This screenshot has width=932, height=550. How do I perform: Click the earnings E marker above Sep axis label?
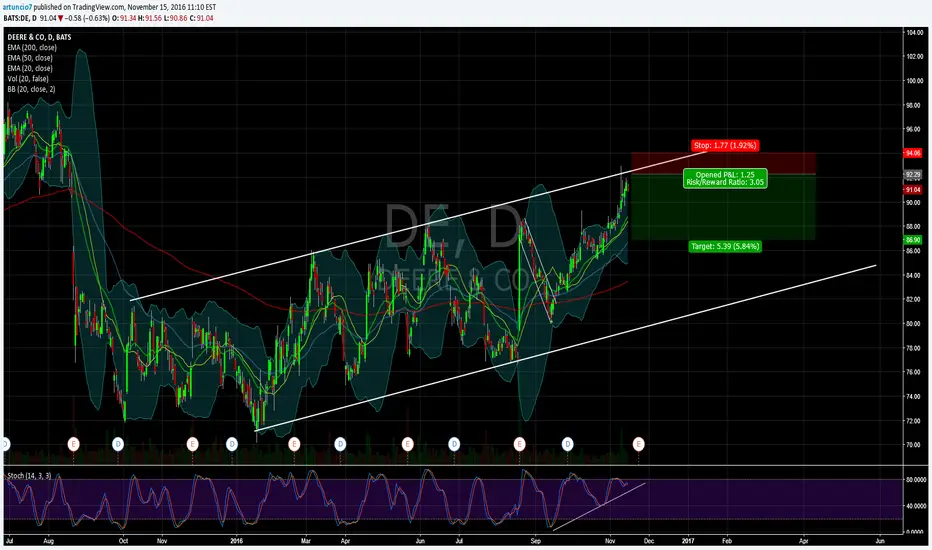click(519, 444)
